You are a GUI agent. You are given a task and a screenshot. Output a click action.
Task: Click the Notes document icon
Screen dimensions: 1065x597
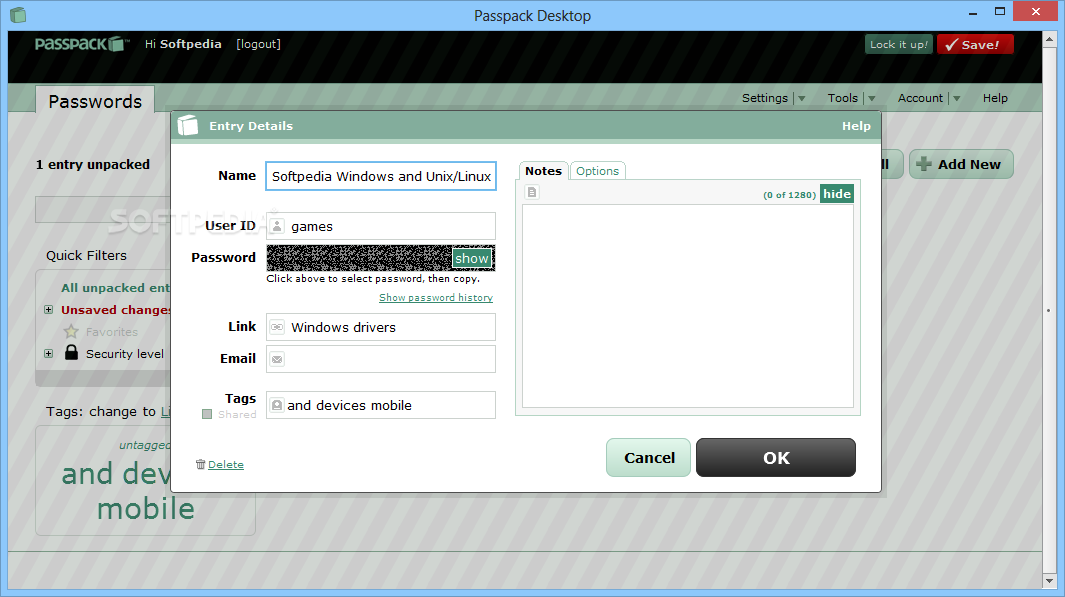(532, 192)
